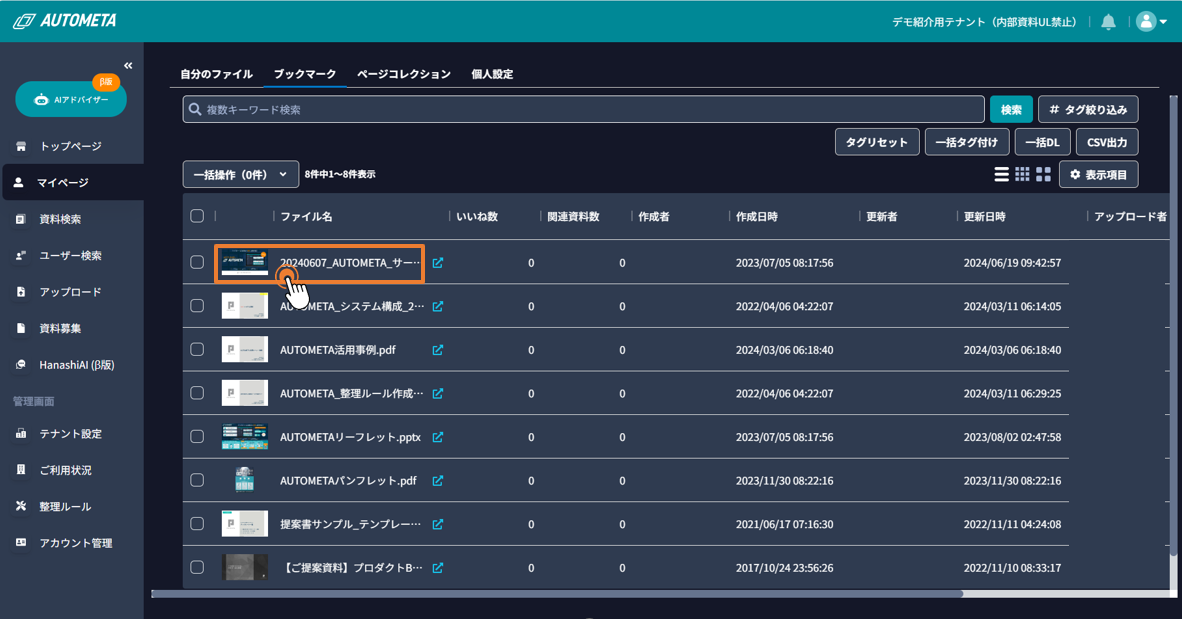Image resolution: width=1182 pixels, height=619 pixels.
Task: Open the notifications bell
Action: pos(1108,22)
